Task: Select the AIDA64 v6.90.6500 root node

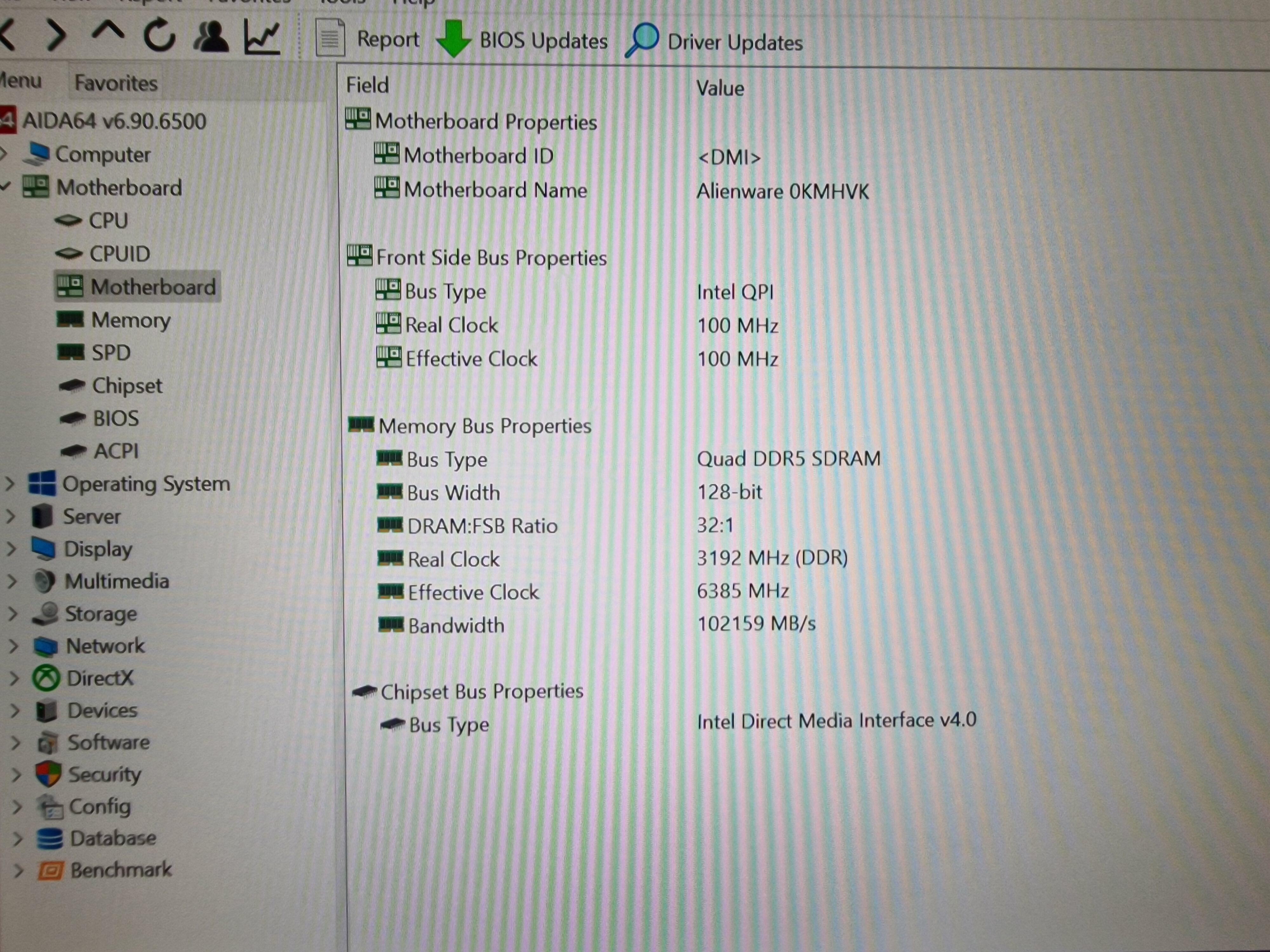Action: pos(114,121)
